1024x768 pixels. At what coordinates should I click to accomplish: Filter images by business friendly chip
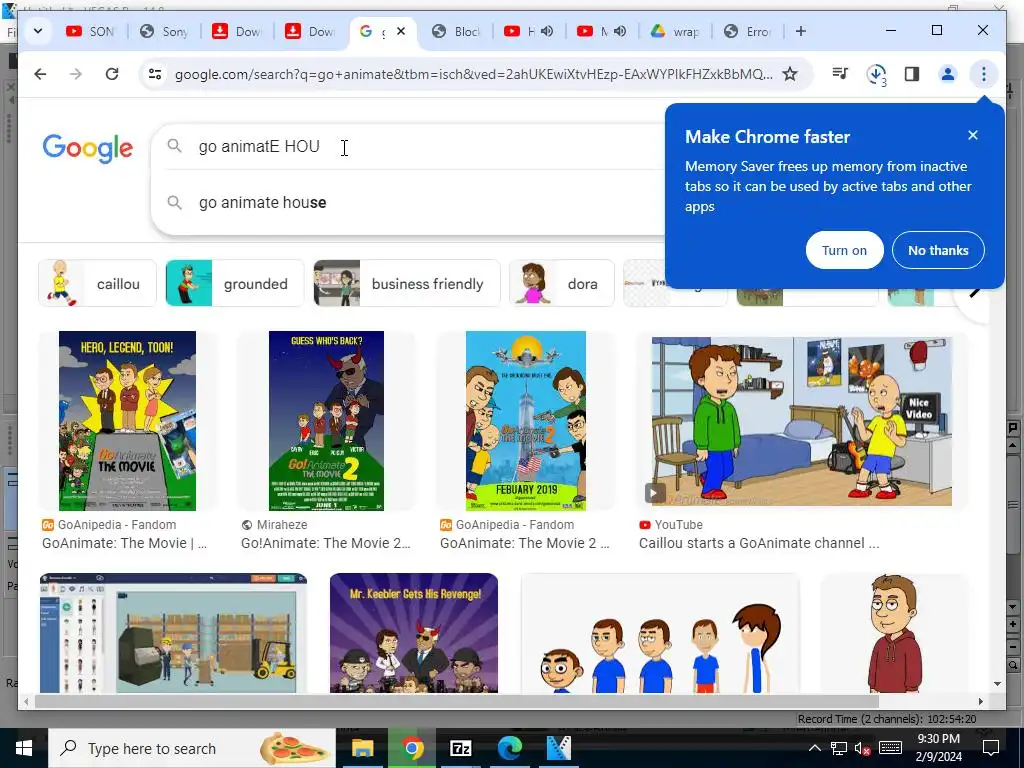tap(407, 283)
